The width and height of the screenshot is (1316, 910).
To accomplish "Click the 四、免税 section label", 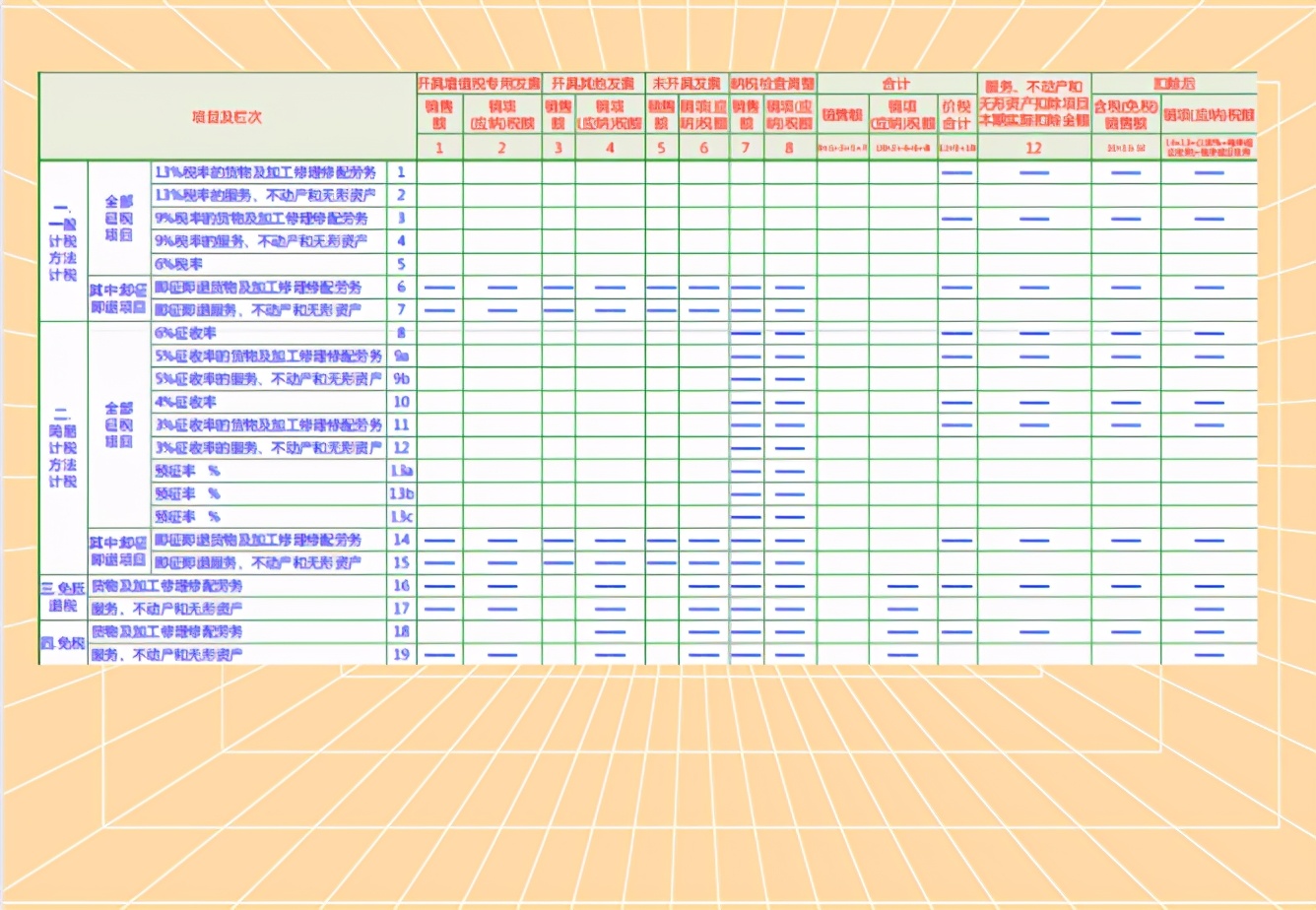I will [x=63, y=644].
